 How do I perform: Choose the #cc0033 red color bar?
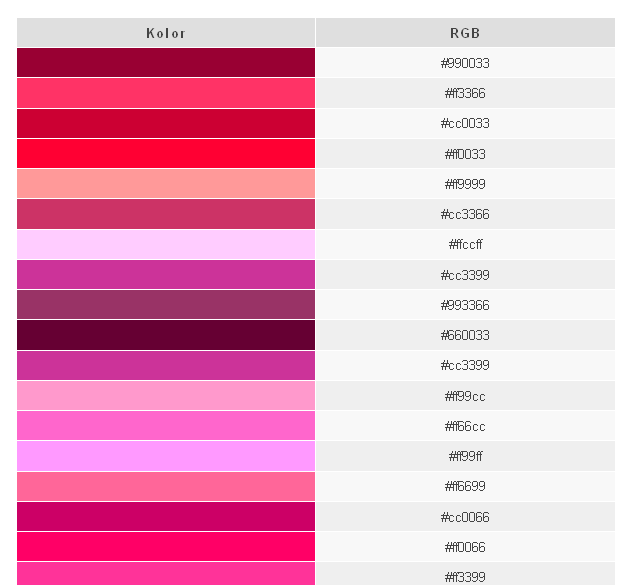[x=166, y=123]
